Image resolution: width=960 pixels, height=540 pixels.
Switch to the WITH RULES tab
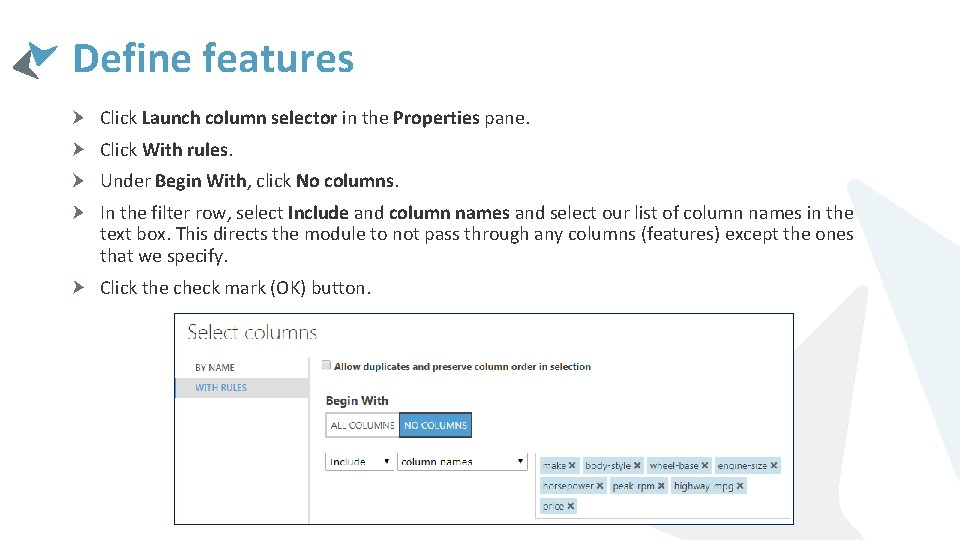(221, 388)
